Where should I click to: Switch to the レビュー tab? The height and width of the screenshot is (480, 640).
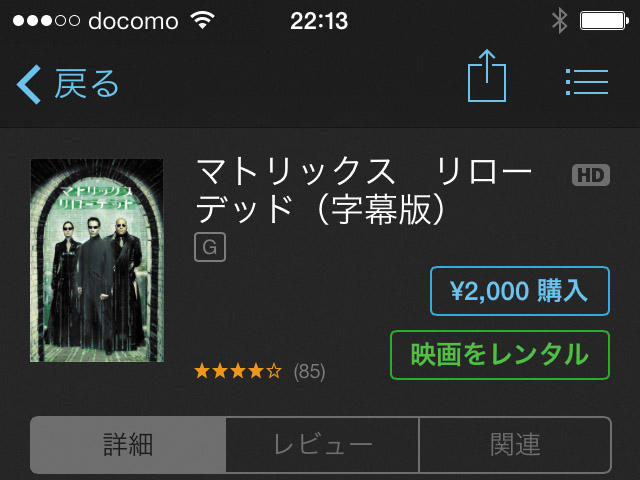tap(322, 444)
